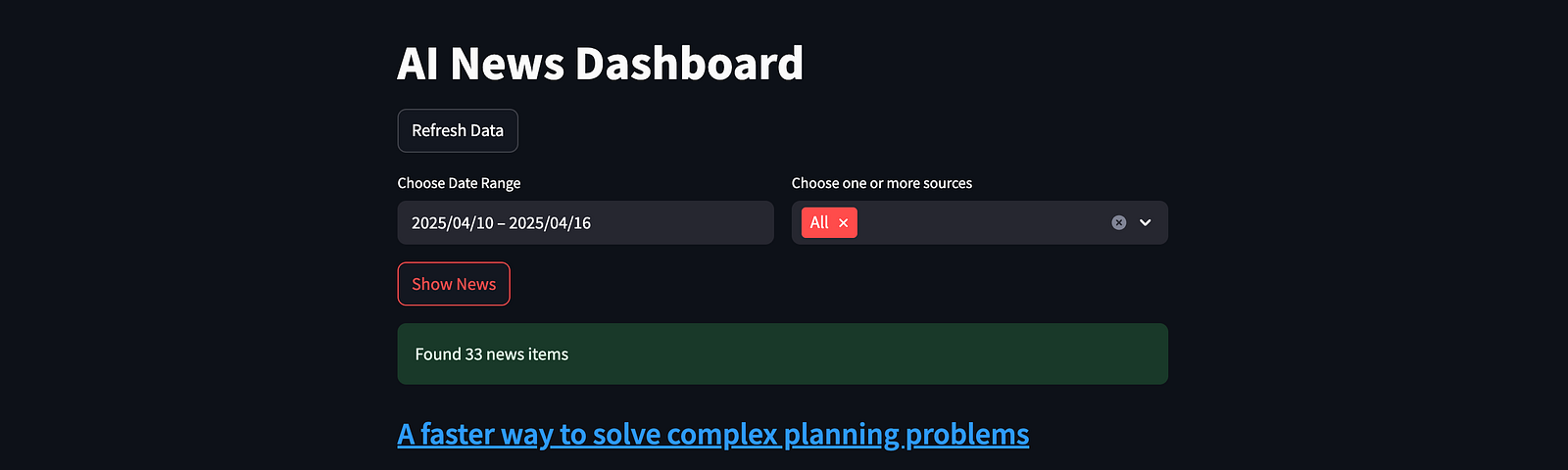Click the word 'Dashboard' in the page title
This screenshot has width=1568, height=470.
click(689, 64)
